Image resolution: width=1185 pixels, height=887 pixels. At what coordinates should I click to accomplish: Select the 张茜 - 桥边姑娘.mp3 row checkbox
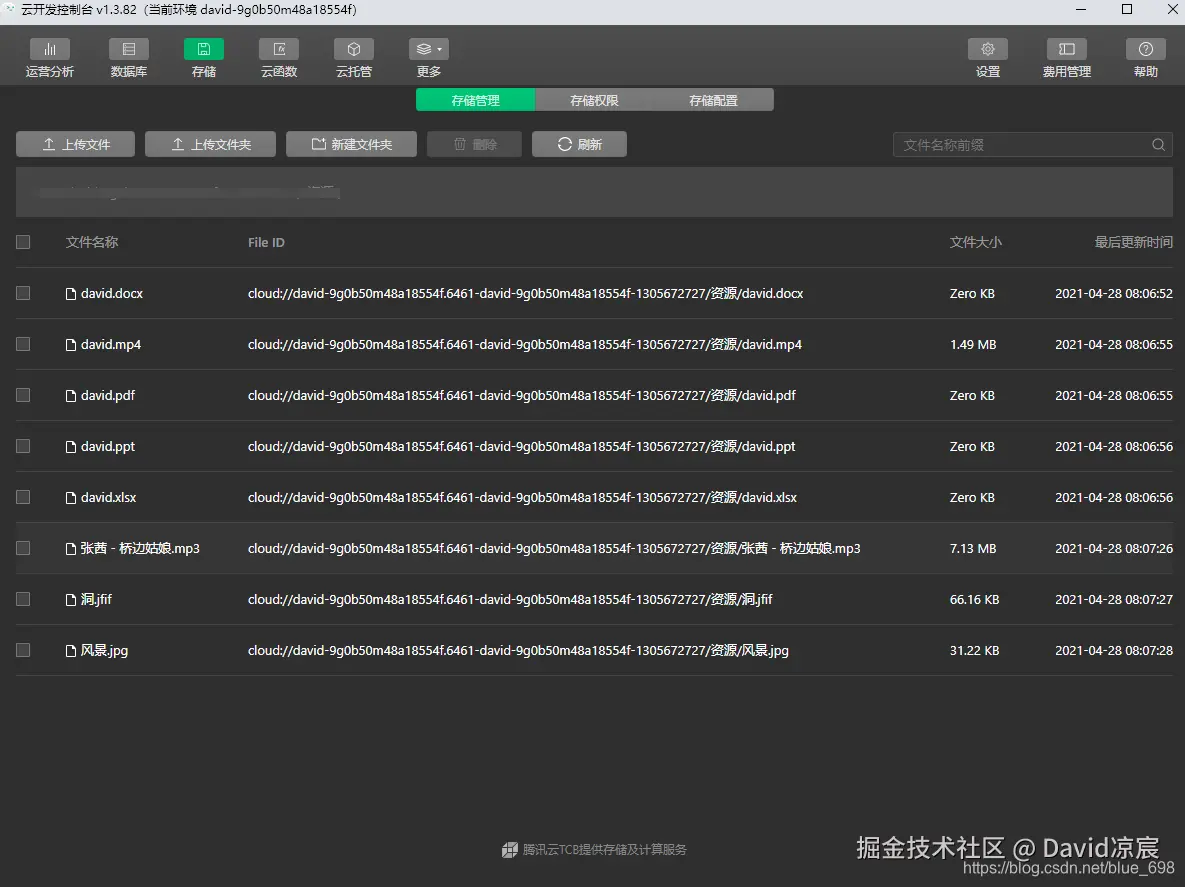pyautogui.click(x=23, y=548)
